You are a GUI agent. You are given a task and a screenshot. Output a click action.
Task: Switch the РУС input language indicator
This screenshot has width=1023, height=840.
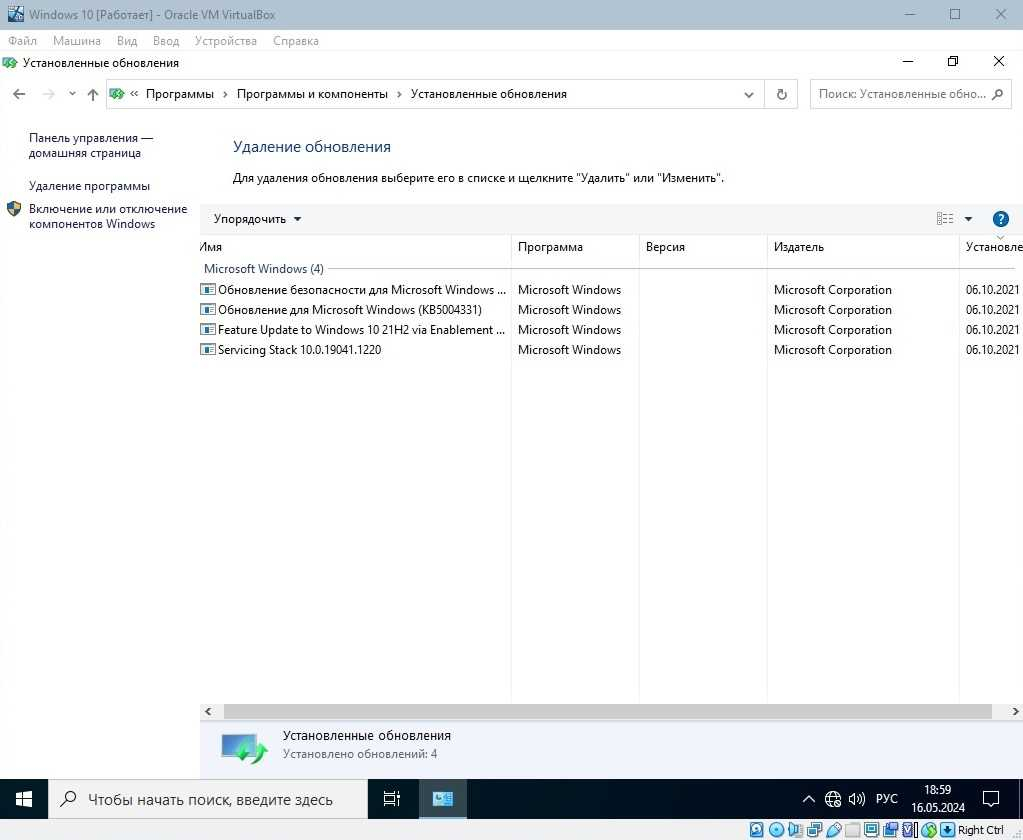tap(886, 799)
